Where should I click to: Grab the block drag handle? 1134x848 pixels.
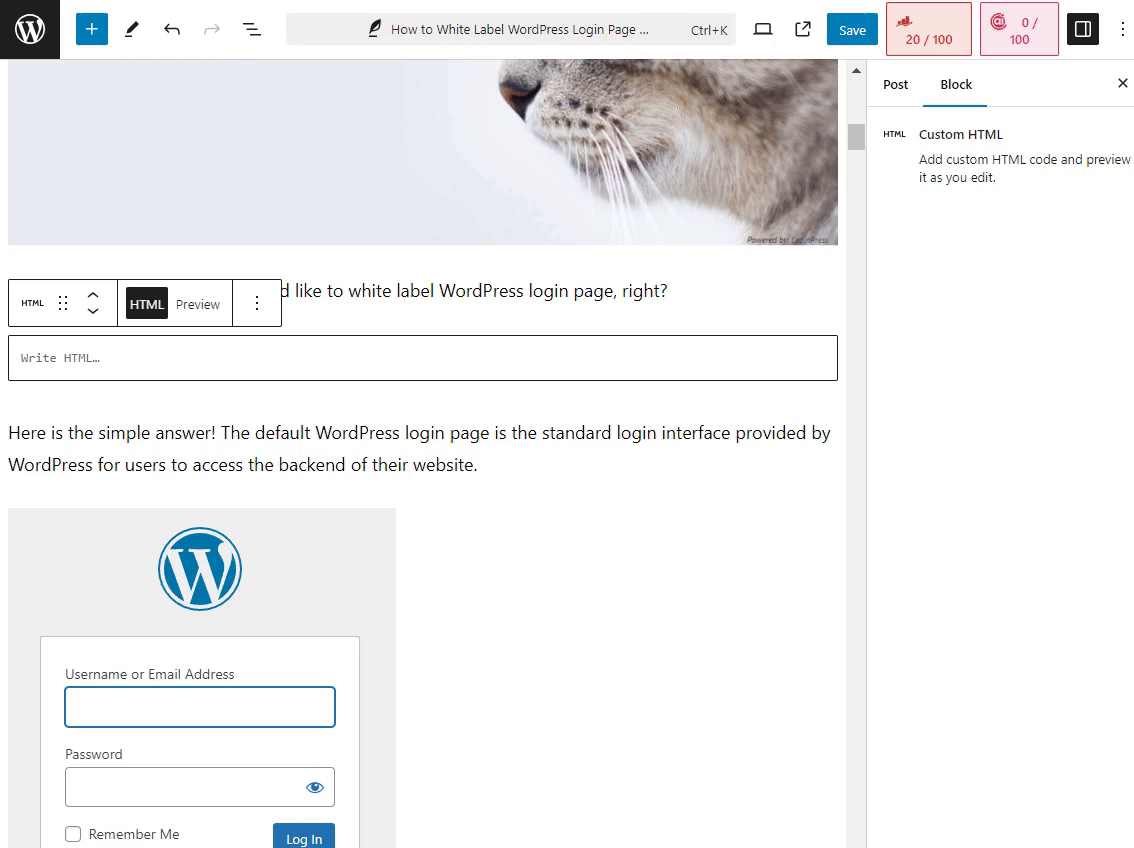(x=63, y=304)
